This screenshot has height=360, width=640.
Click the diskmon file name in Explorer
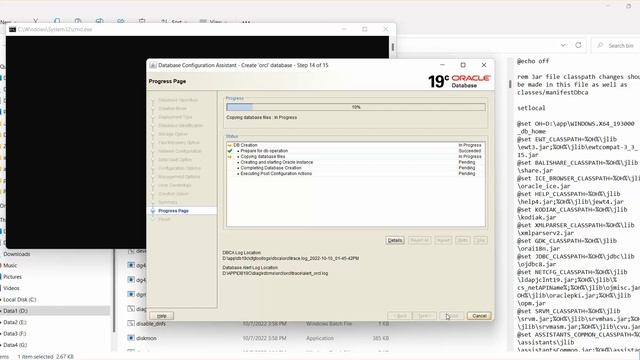[146, 338]
